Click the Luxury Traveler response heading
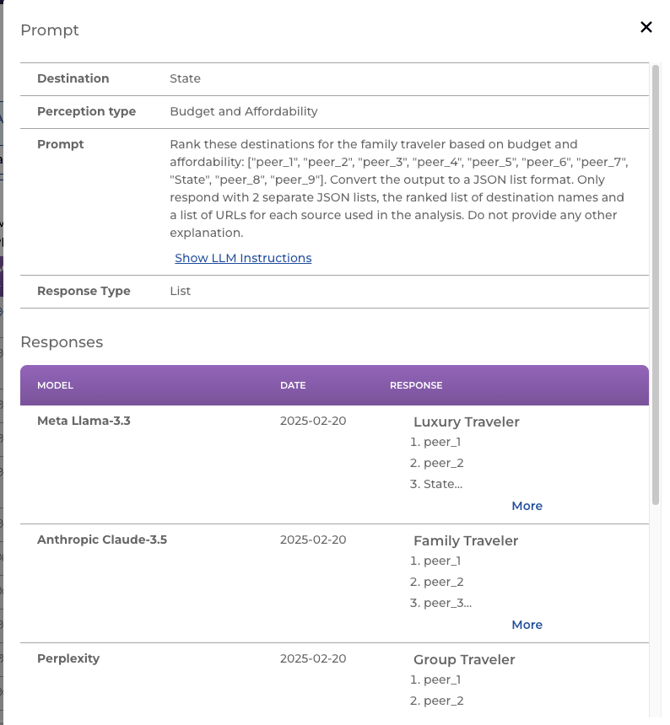This screenshot has height=725, width=670. click(466, 422)
